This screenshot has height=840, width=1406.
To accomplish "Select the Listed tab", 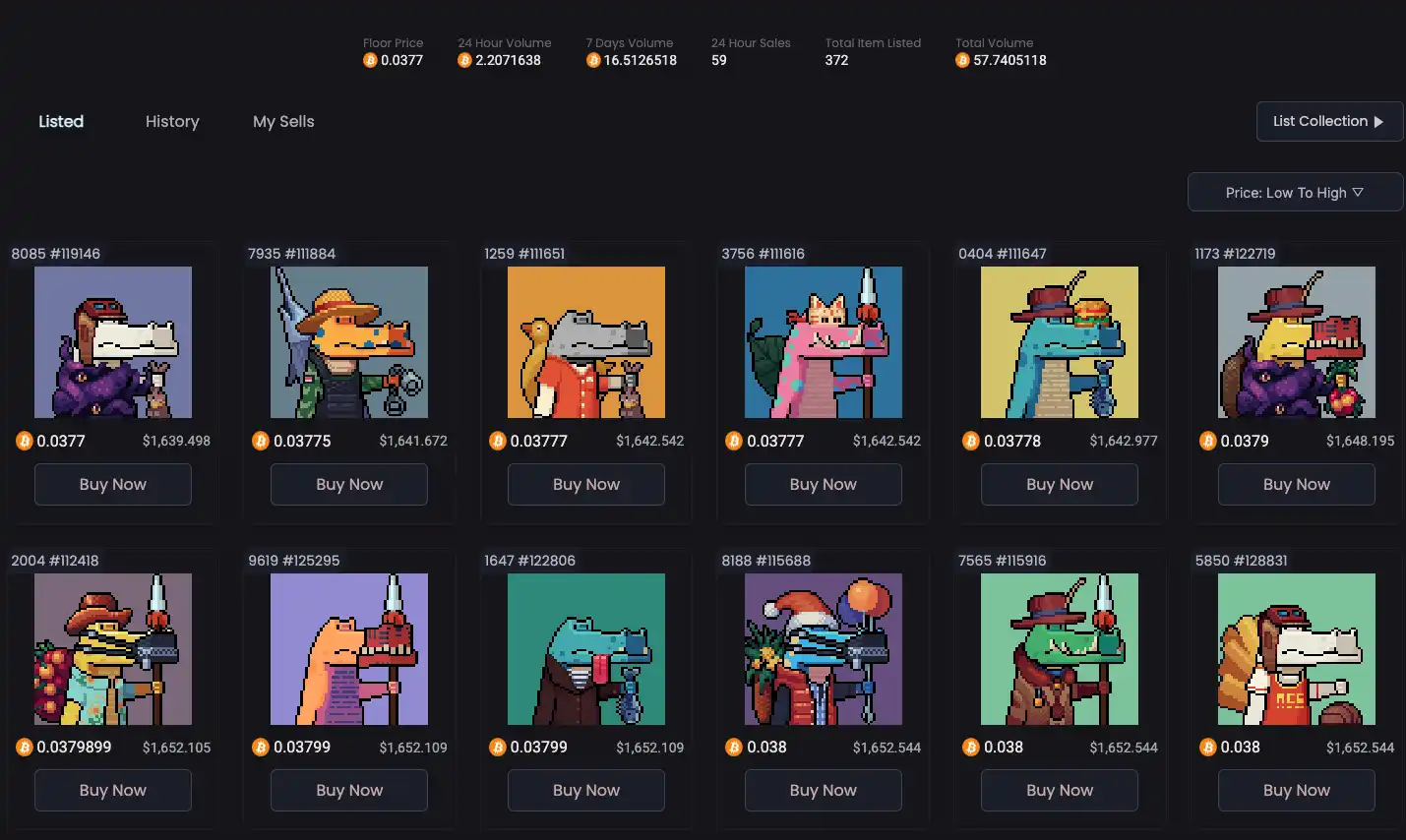I will (61, 122).
